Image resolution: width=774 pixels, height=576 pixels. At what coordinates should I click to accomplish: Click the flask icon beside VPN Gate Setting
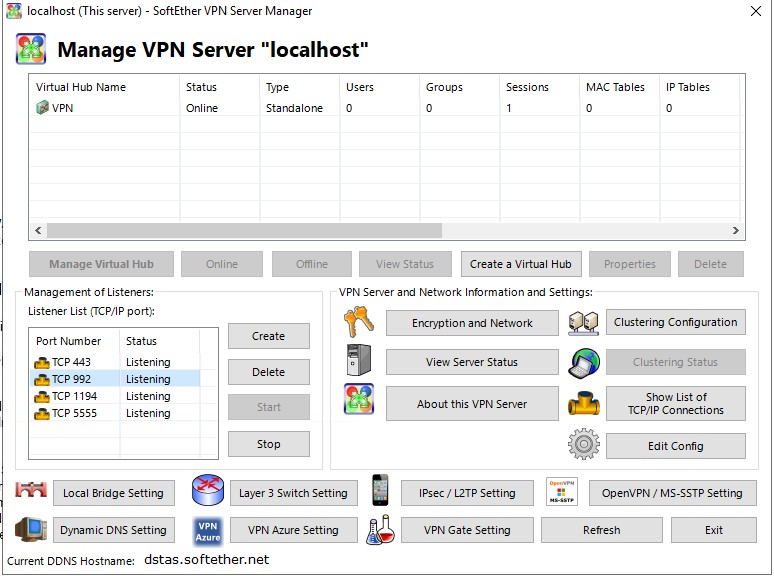click(x=380, y=530)
